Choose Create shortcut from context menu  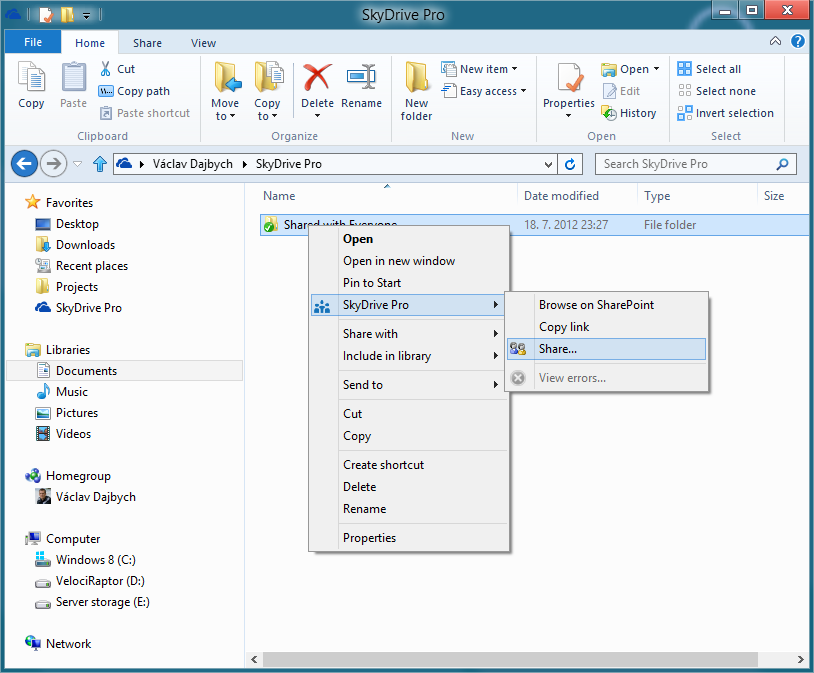click(409, 465)
